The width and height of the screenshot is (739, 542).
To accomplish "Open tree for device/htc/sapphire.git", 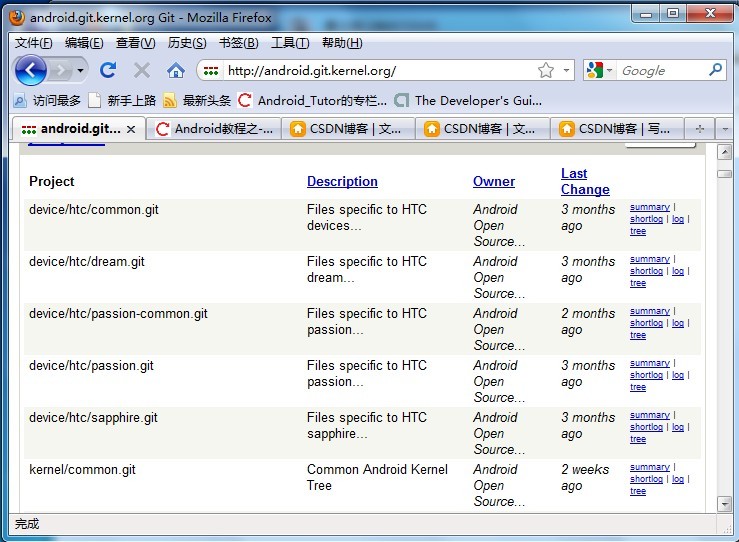I will [x=638, y=439].
